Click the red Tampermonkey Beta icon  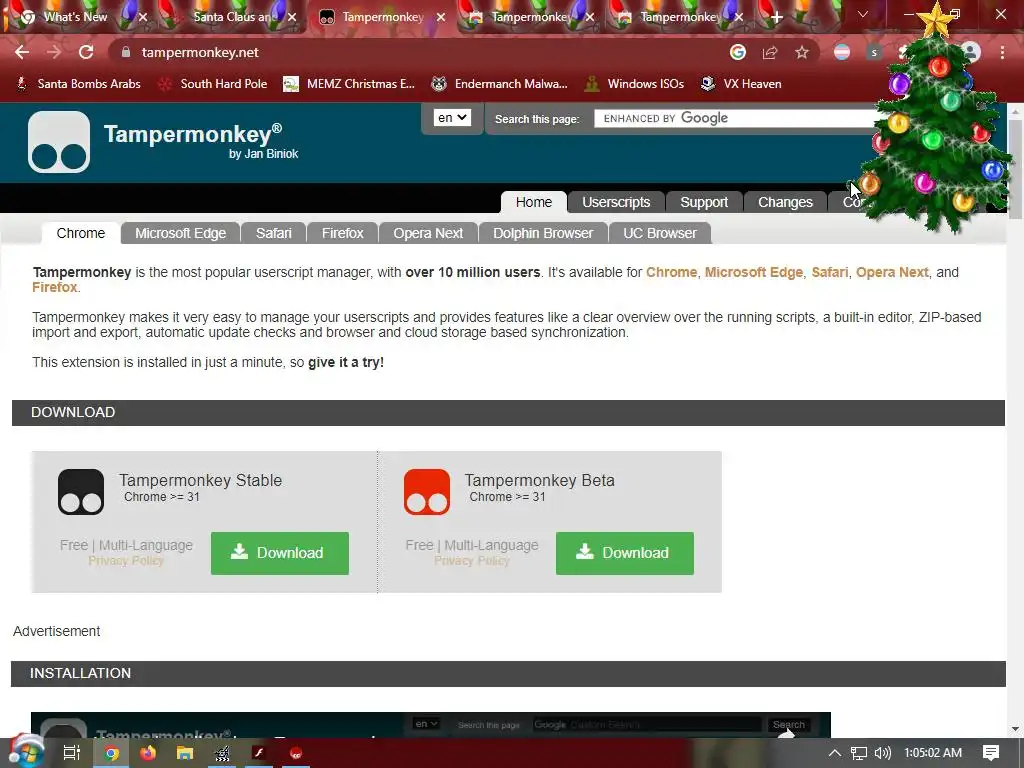427,492
